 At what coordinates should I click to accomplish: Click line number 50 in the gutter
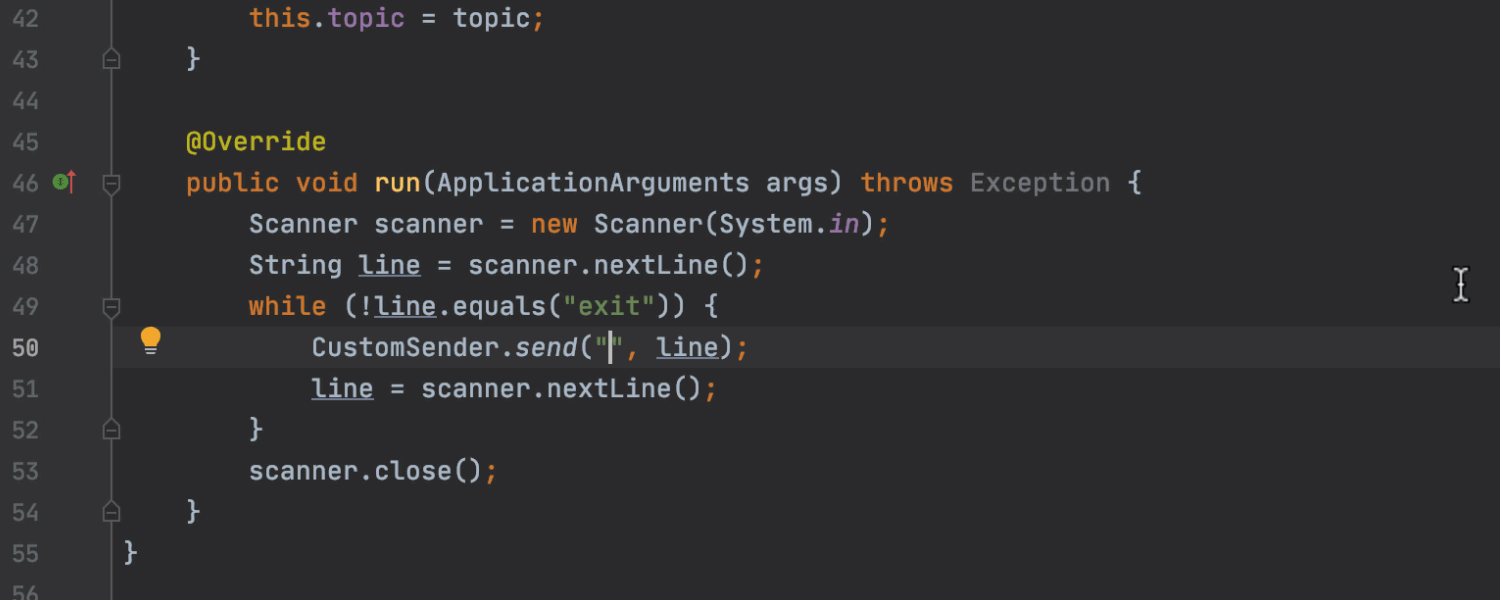[x=26, y=348]
